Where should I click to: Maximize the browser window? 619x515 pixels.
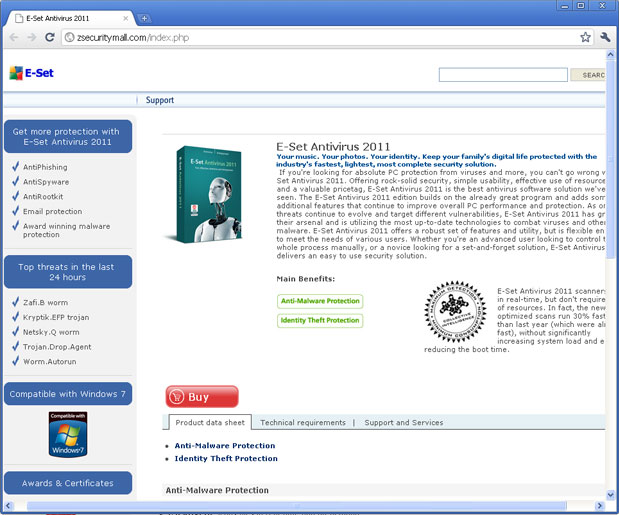pos(581,6)
